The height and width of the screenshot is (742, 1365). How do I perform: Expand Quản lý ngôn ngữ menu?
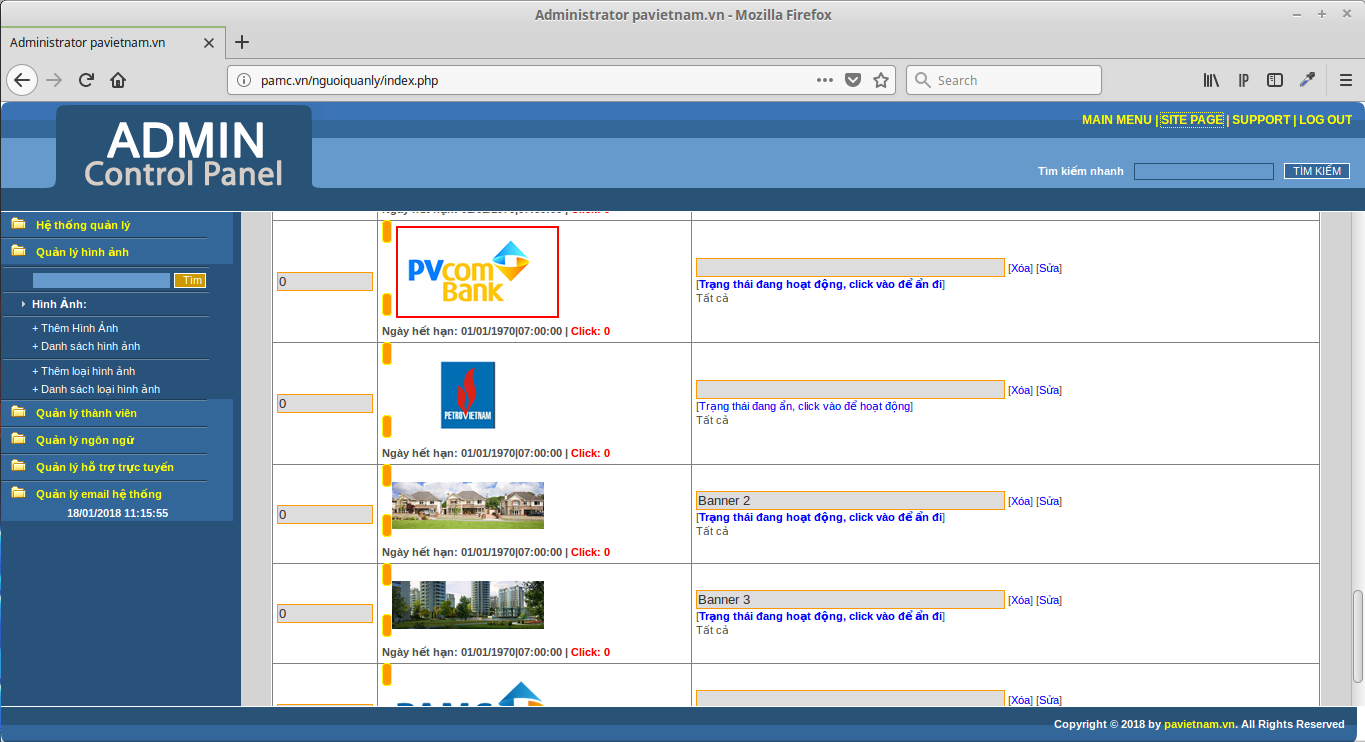[x=85, y=440]
